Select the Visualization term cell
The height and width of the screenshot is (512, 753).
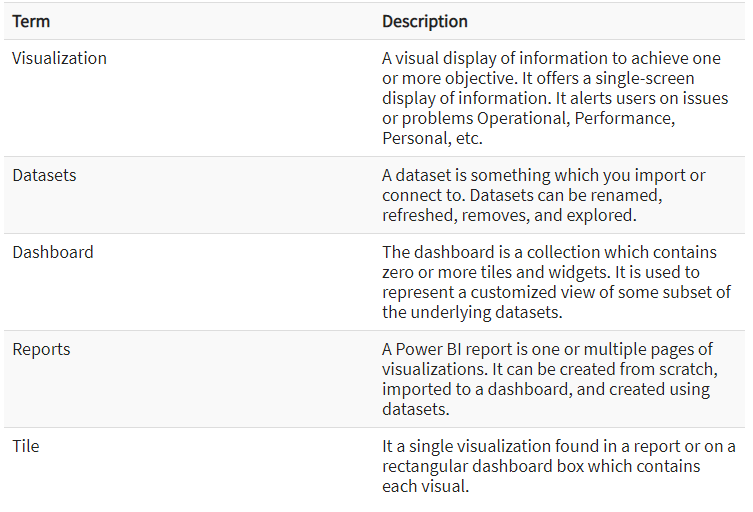coord(60,58)
